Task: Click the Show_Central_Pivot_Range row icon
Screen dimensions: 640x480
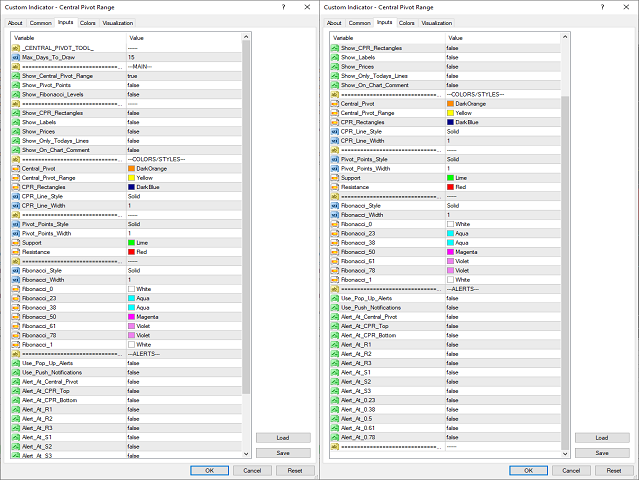Action: coord(15,75)
